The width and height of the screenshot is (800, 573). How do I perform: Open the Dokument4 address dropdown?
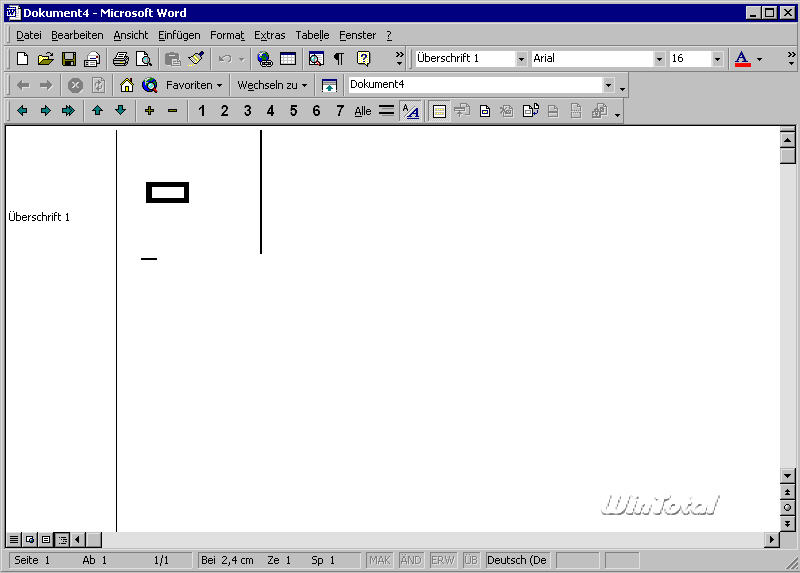point(608,85)
